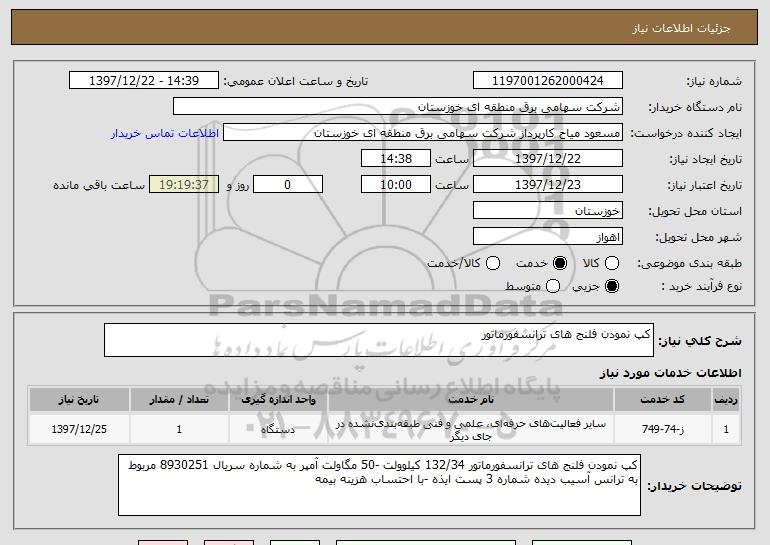Click service name cell سایر فعالیت‌های حرفه‌ای
Screen dimensions: 770x545
(x=470, y=430)
